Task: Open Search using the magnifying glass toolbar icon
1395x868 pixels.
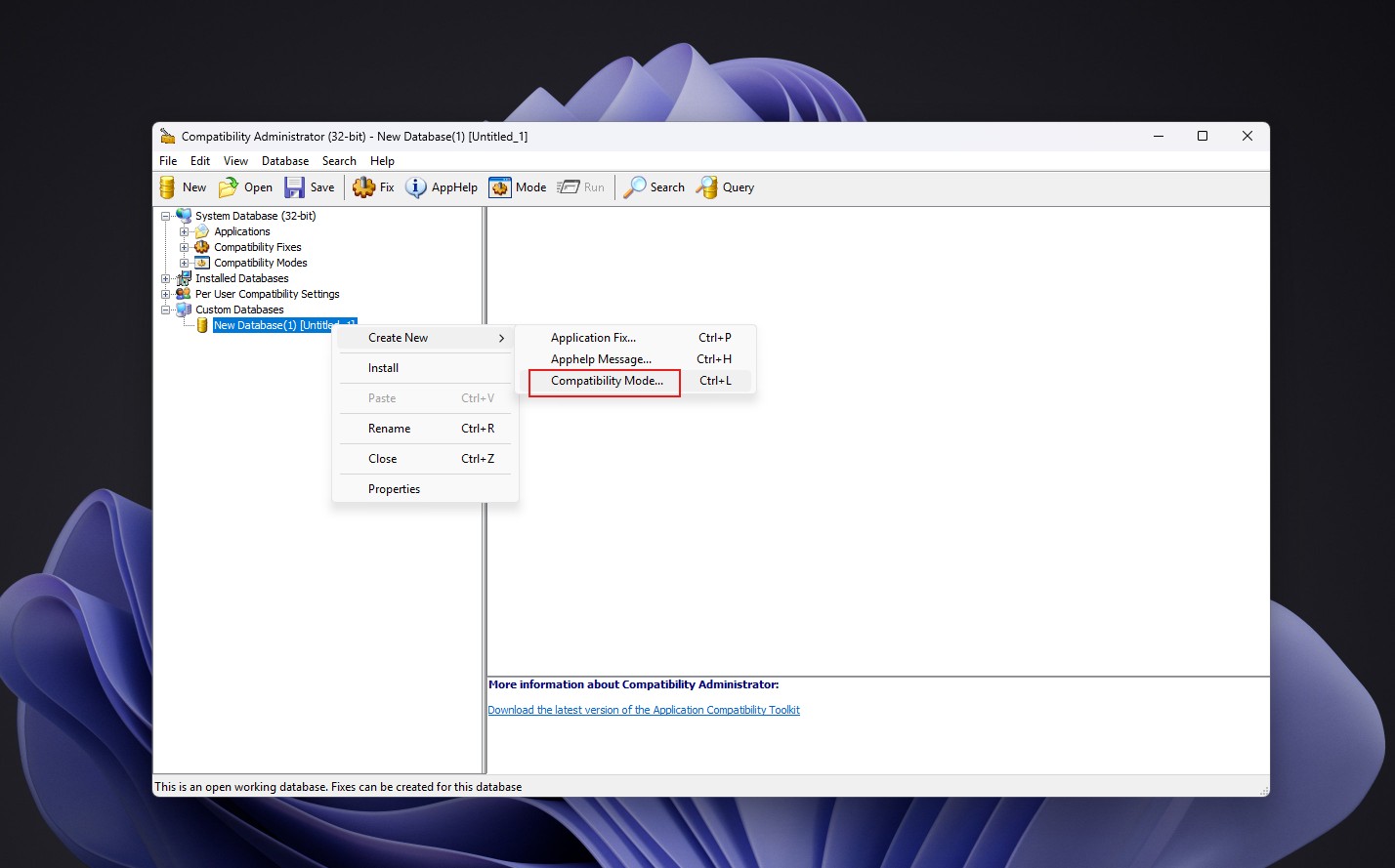Action: coord(635,187)
